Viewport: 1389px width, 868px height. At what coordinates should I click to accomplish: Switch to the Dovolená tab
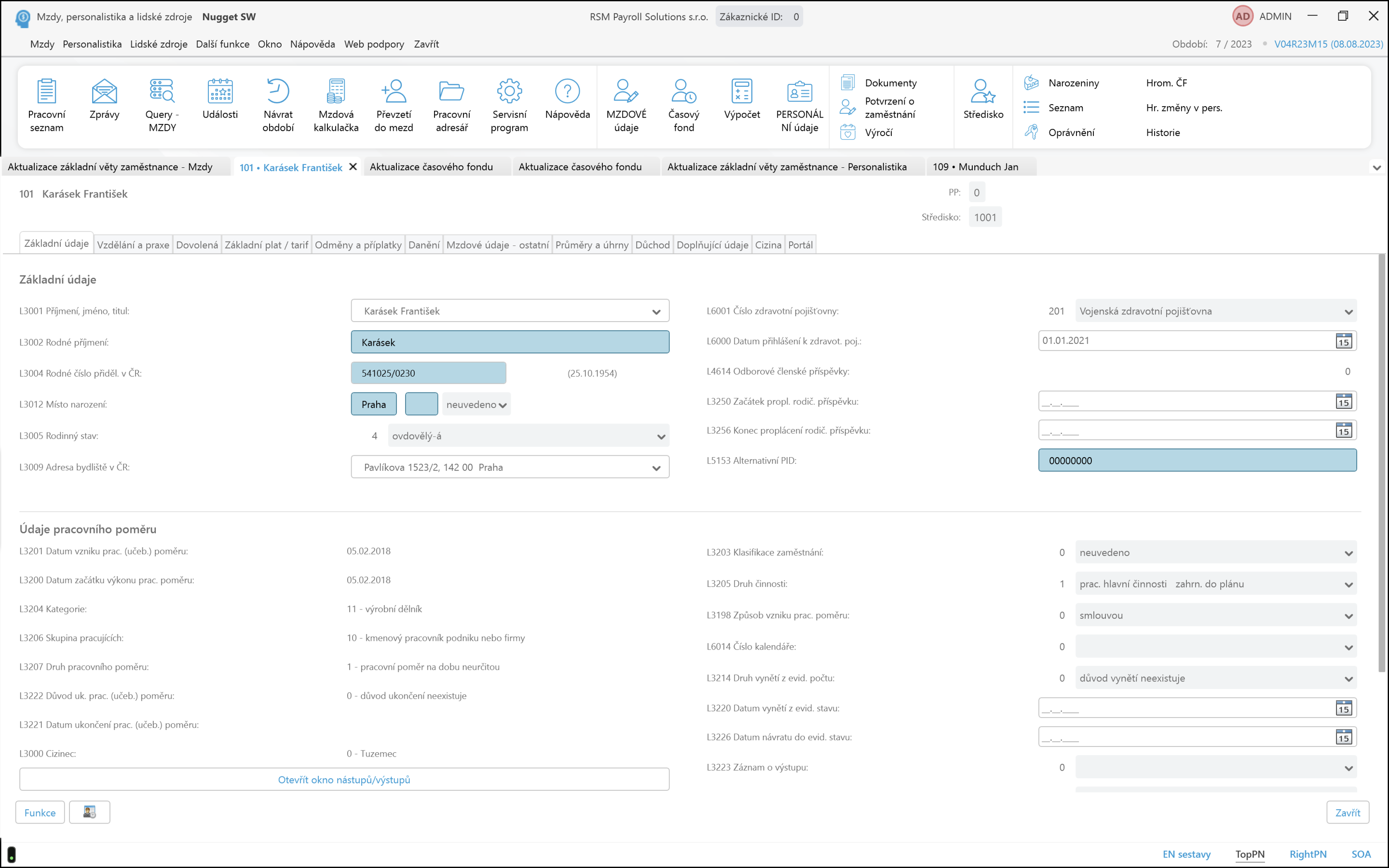197,245
